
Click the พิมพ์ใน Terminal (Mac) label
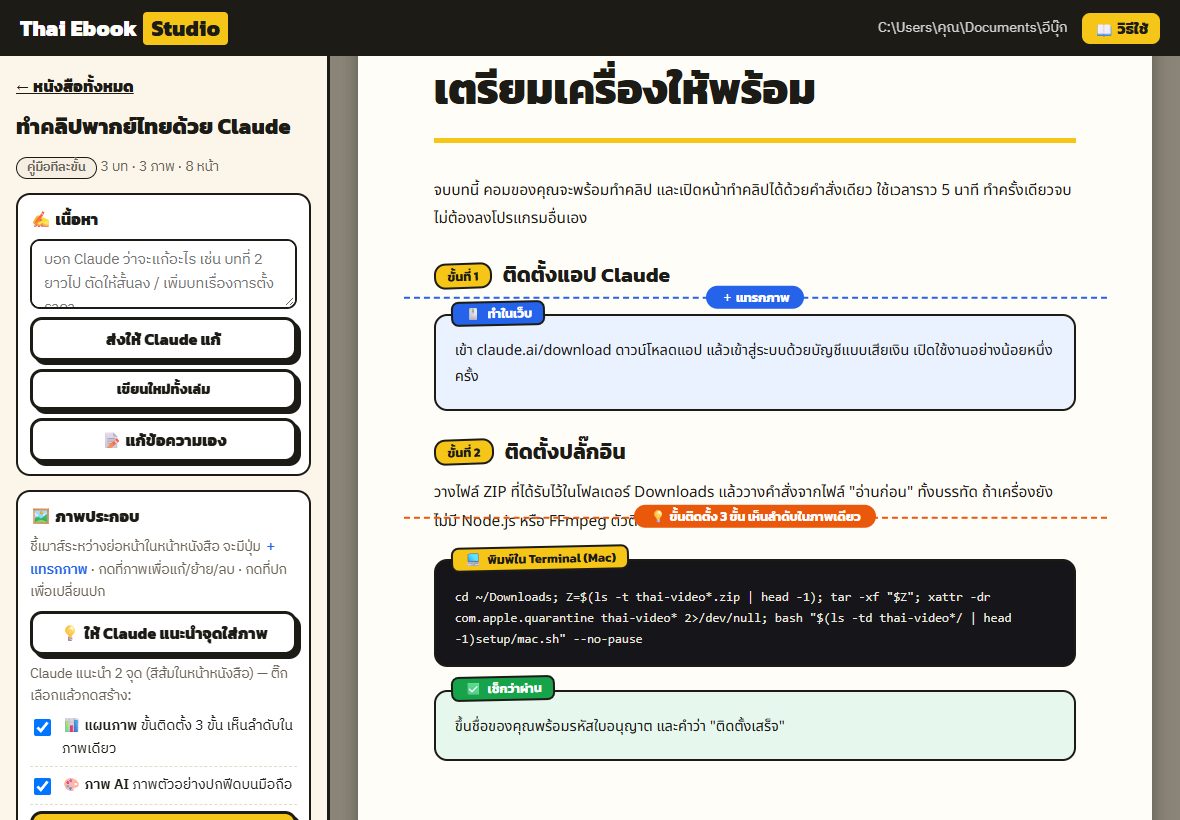click(x=540, y=558)
